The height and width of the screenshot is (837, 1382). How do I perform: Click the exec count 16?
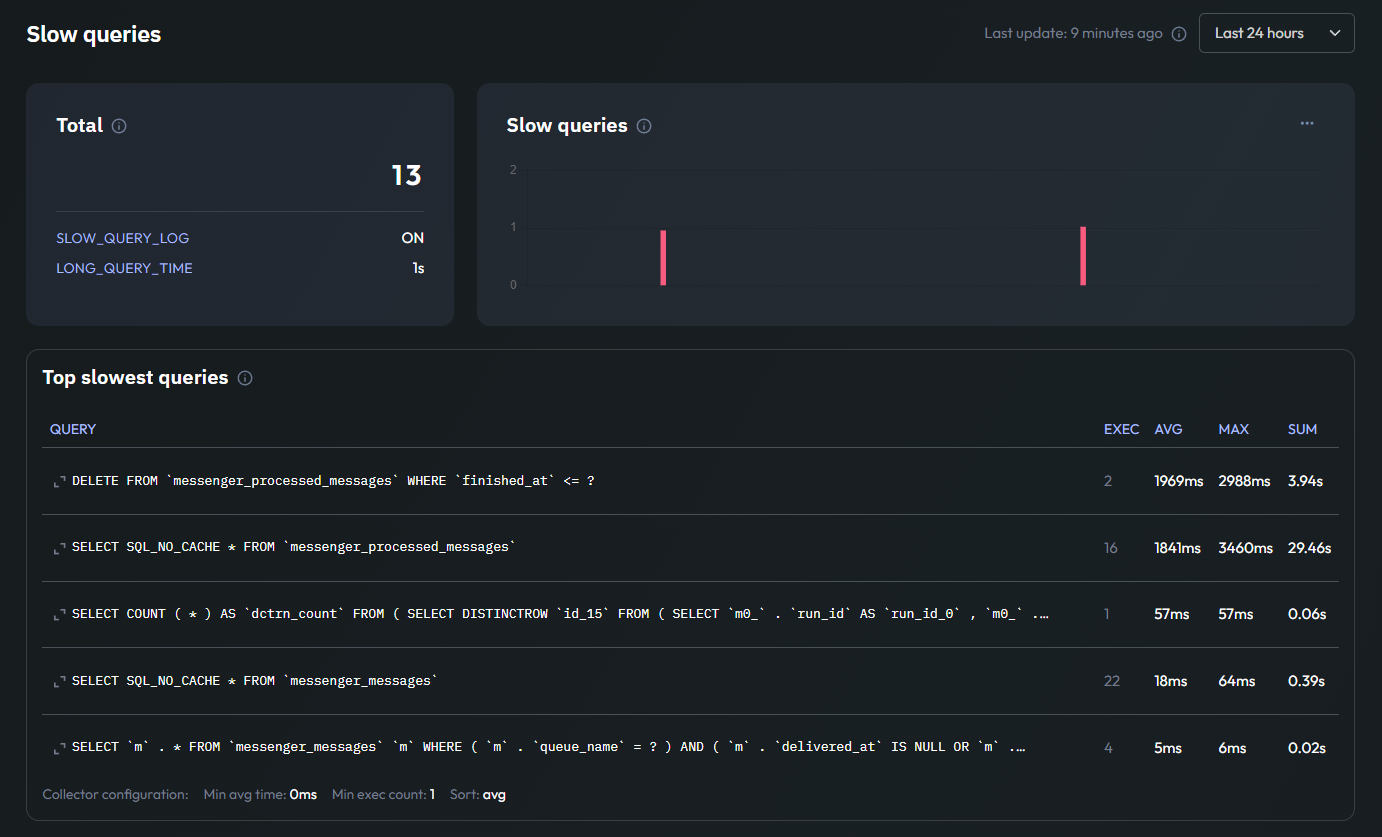(1110, 548)
